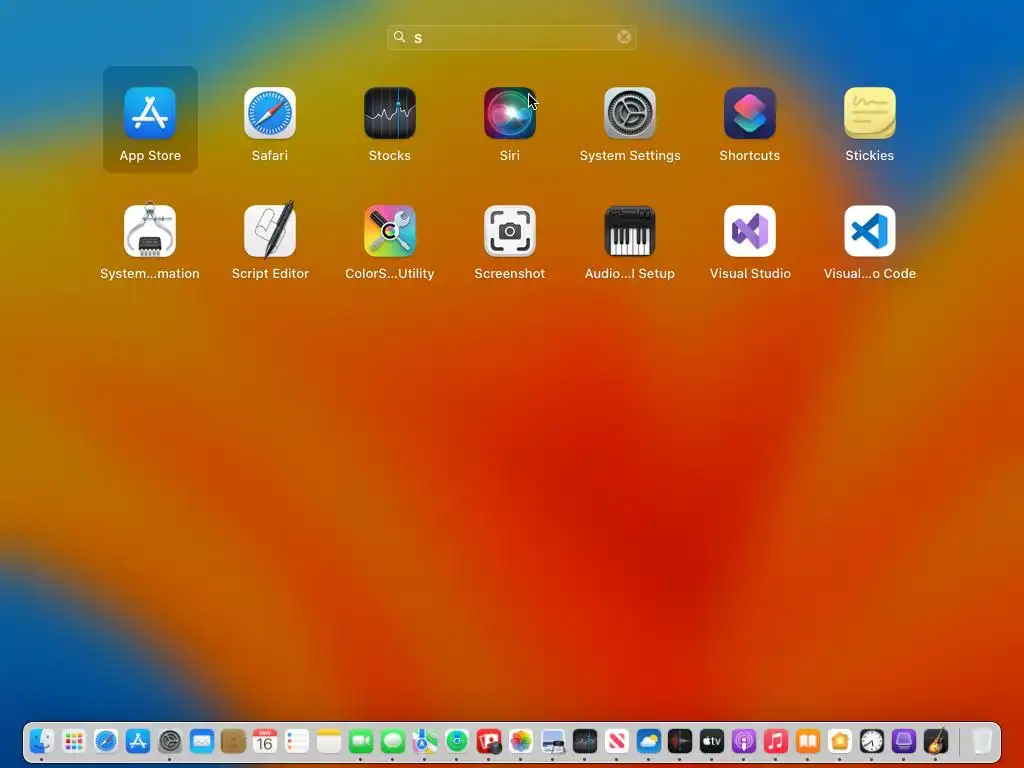The image size is (1024, 768).
Task: Open System Settings from the Dock
Action: (x=170, y=741)
